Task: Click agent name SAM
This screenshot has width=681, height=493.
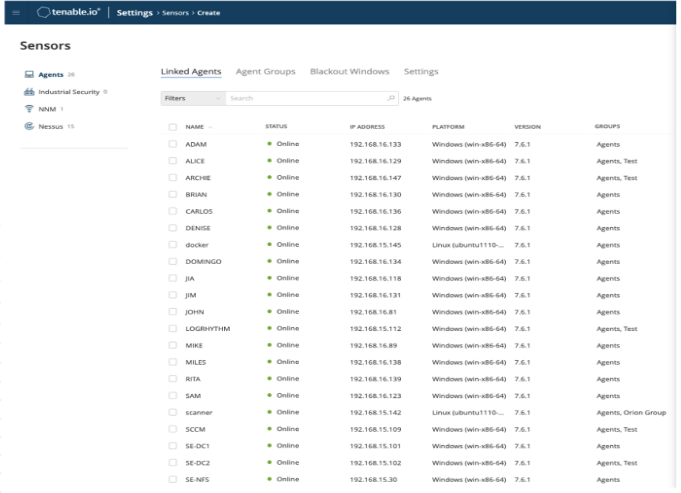Action: [x=193, y=396]
